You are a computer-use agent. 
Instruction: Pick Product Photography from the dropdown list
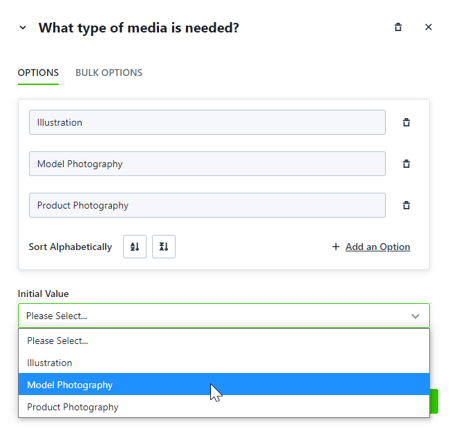click(x=224, y=406)
